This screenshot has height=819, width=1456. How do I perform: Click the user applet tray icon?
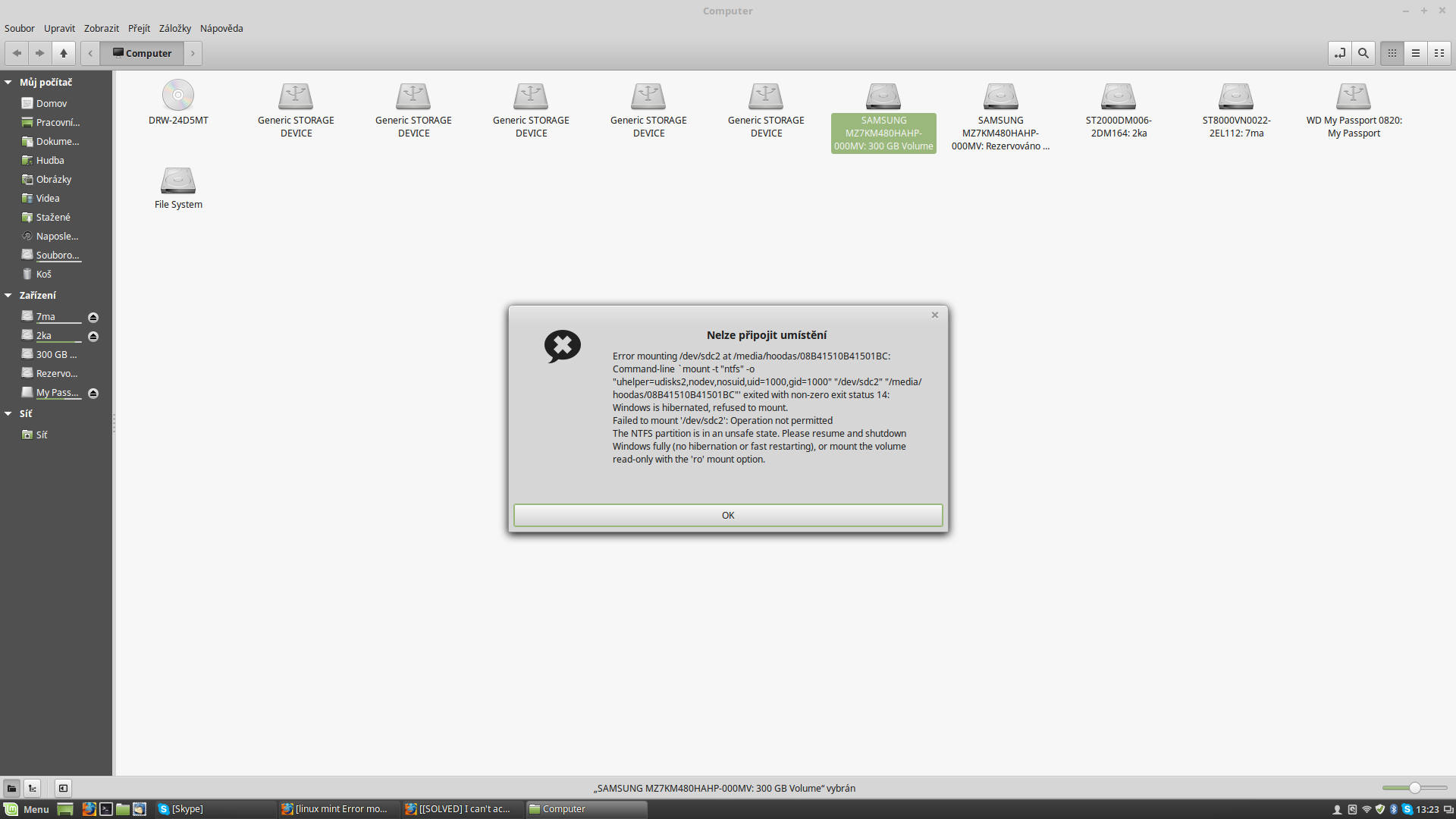[1337, 809]
